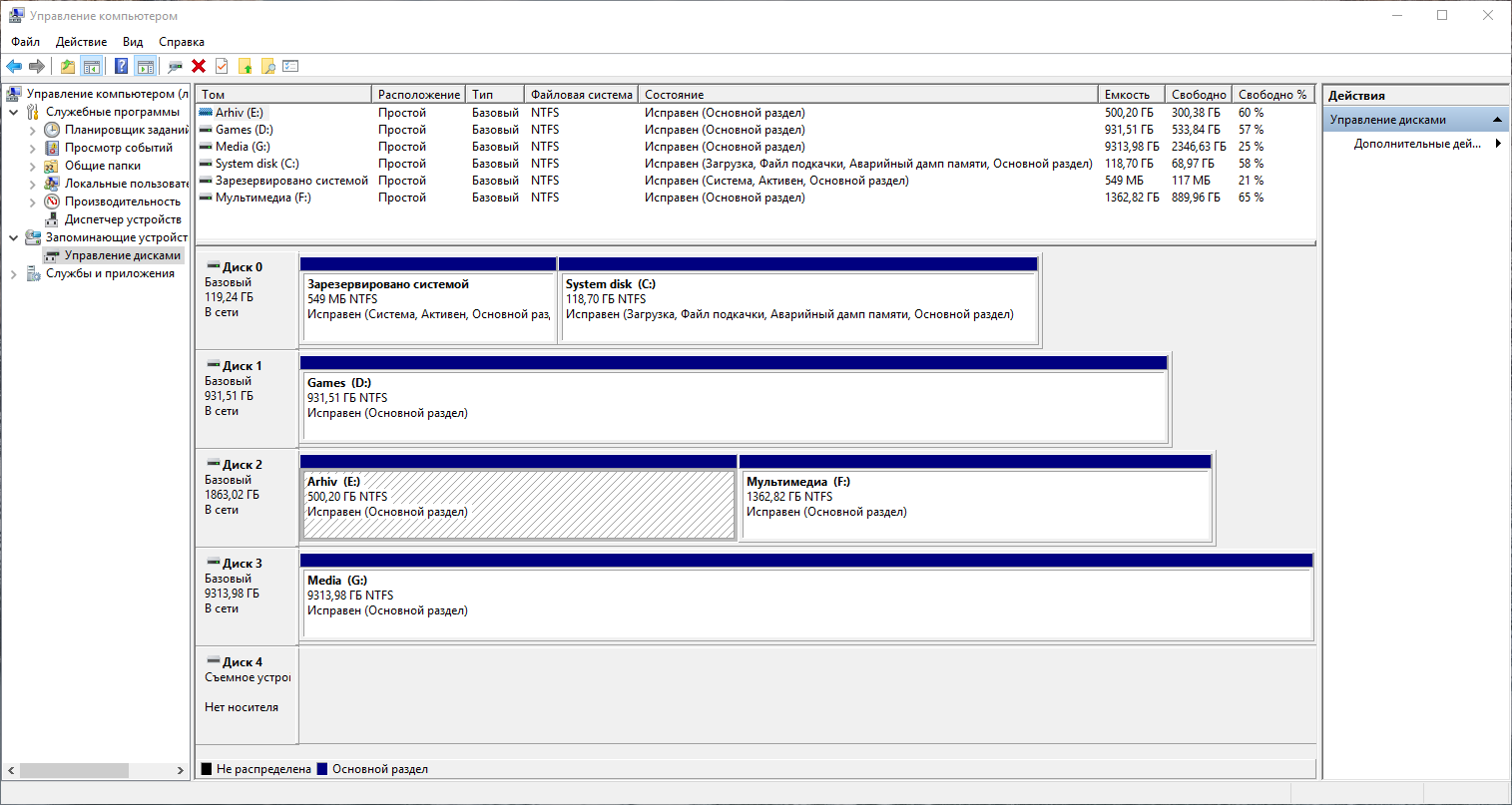This screenshot has height=805, width=1512.
Task: Click the Планировщик заданий clock icon
Action: click(x=52, y=130)
